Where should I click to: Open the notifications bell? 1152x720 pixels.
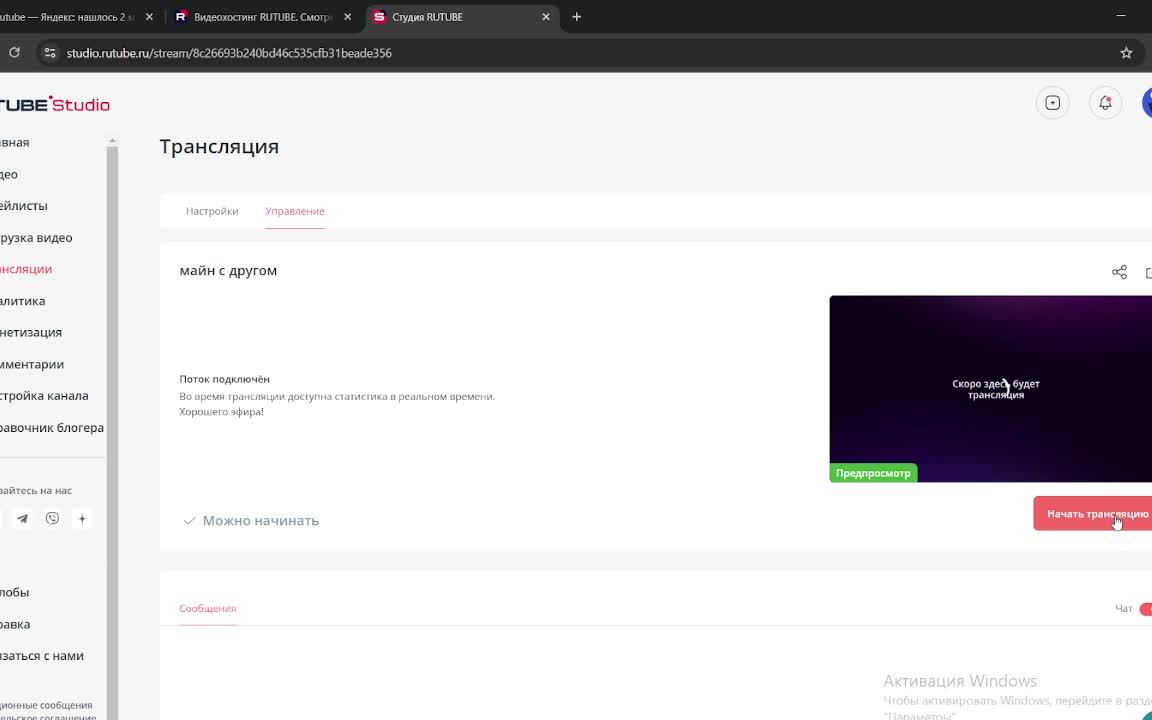click(1105, 103)
